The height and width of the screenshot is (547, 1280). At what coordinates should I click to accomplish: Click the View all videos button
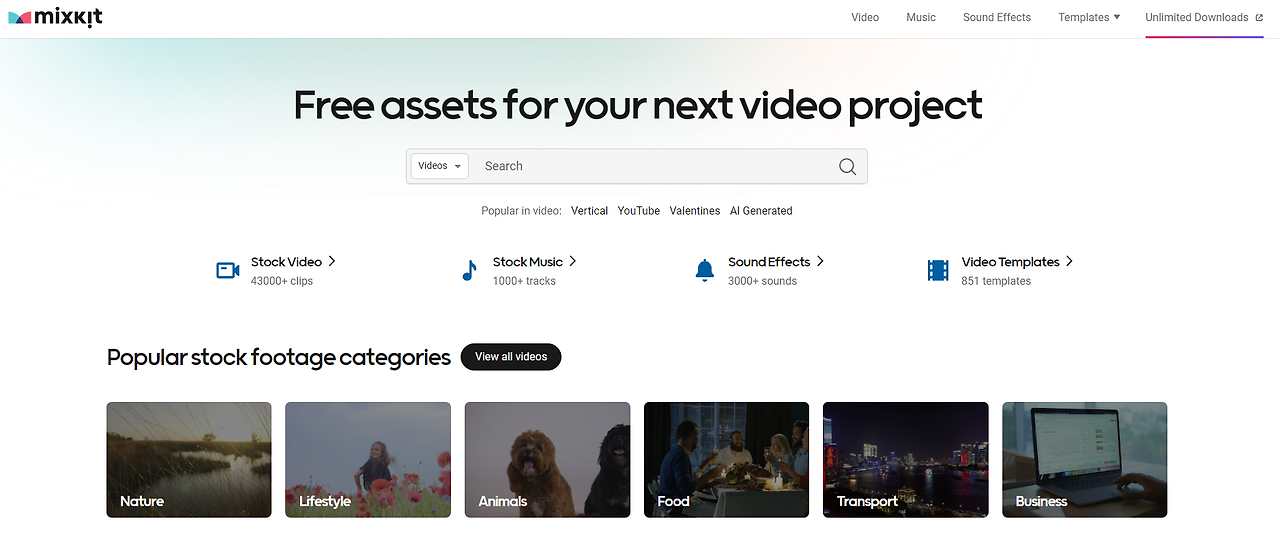pyautogui.click(x=511, y=357)
